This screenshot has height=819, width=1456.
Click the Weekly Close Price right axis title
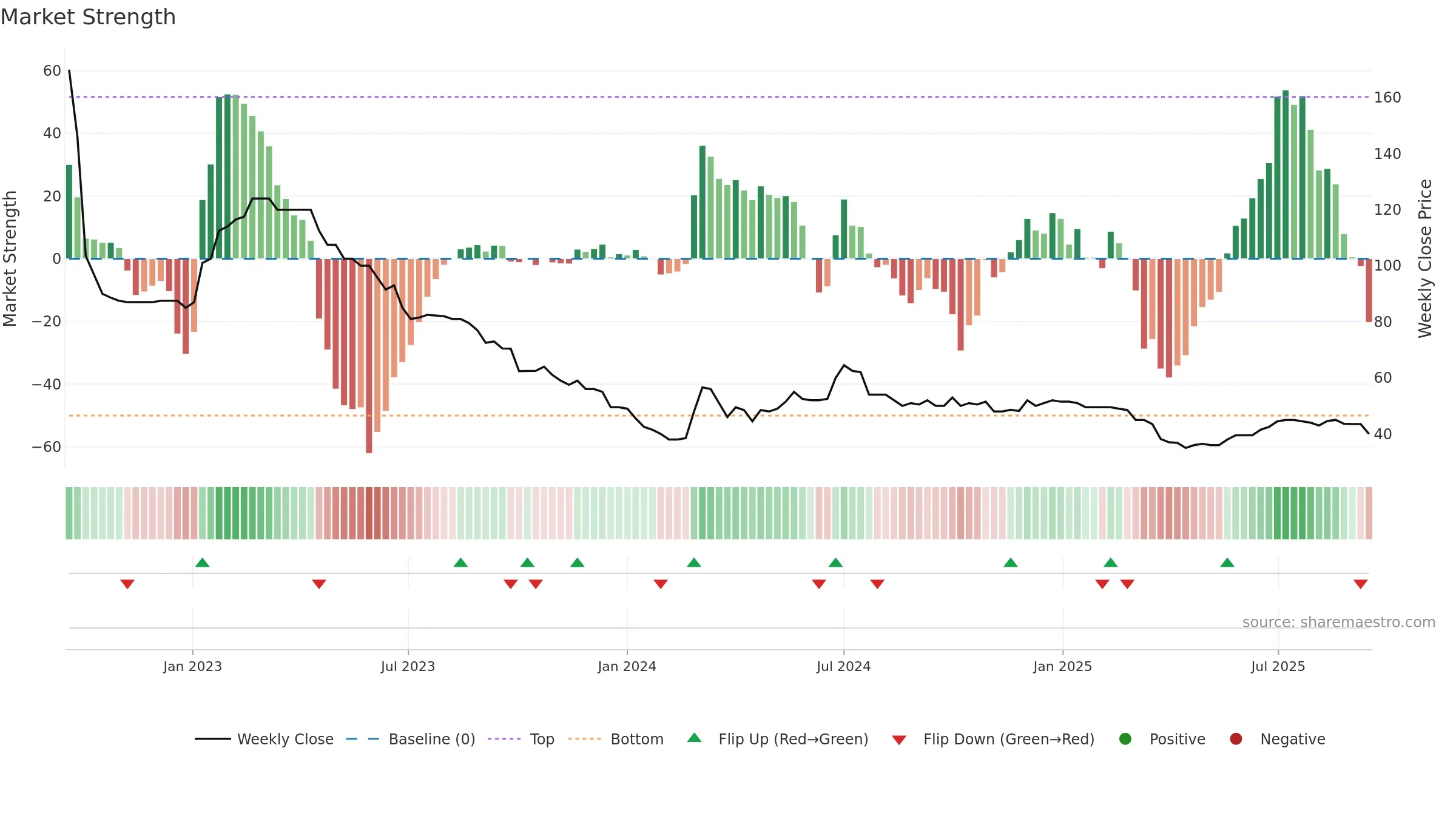coord(1425,258)
